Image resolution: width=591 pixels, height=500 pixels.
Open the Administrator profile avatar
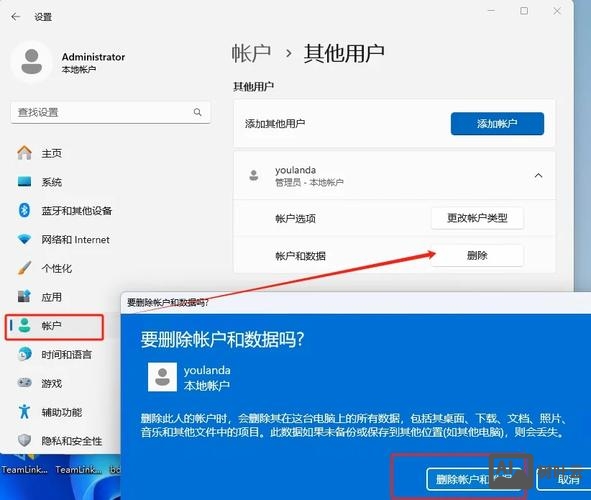tap(32, 62)
